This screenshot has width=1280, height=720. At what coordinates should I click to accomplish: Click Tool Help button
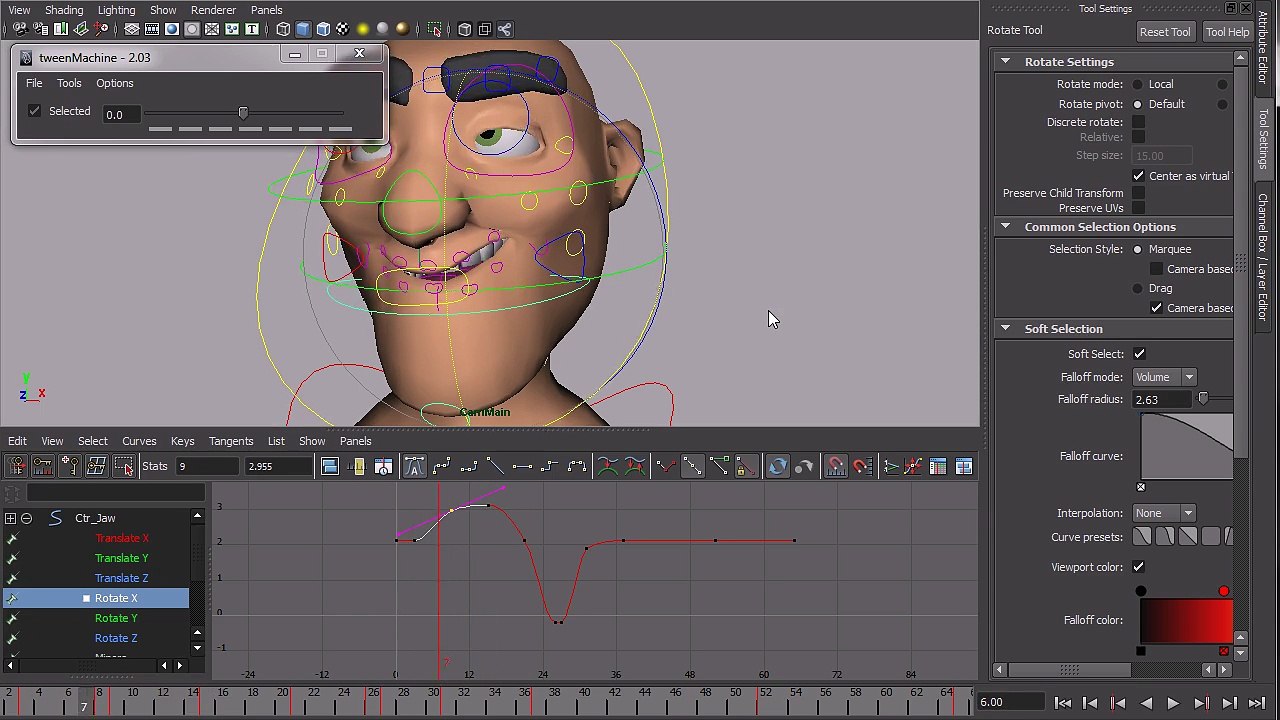click(x=1227, y=32)
